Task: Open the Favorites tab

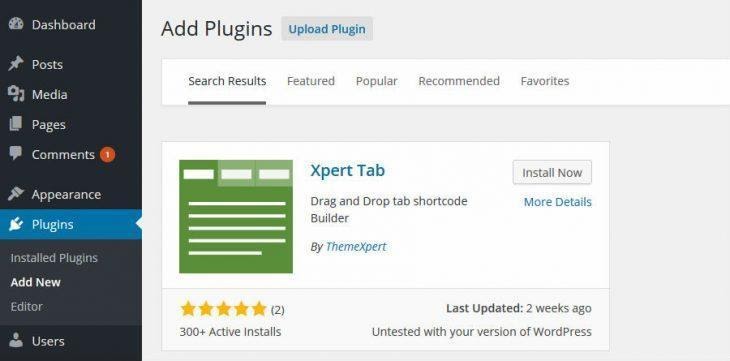Action: (545, 81)
